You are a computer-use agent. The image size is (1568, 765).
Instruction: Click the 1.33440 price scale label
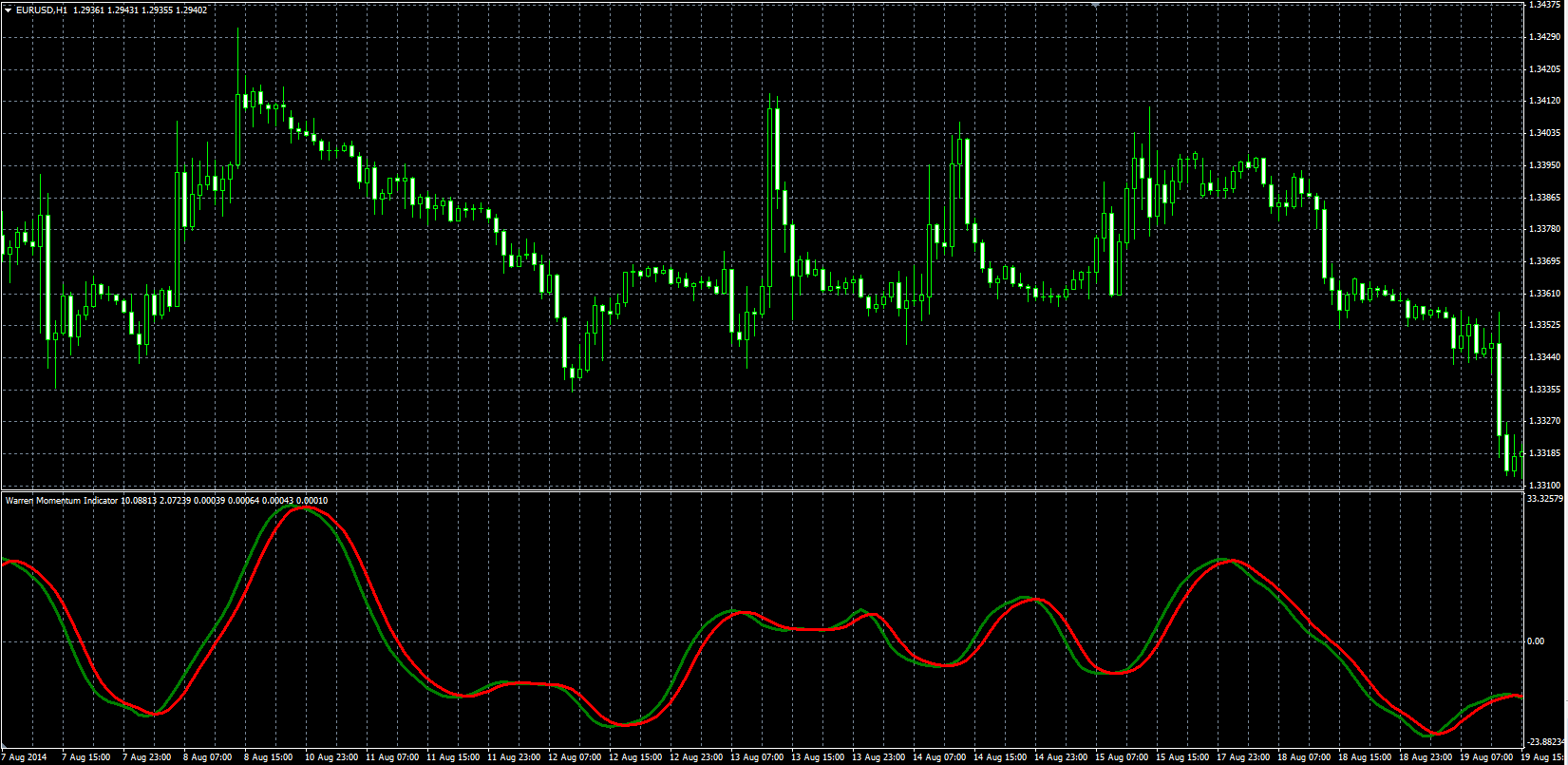point(1544,357)
